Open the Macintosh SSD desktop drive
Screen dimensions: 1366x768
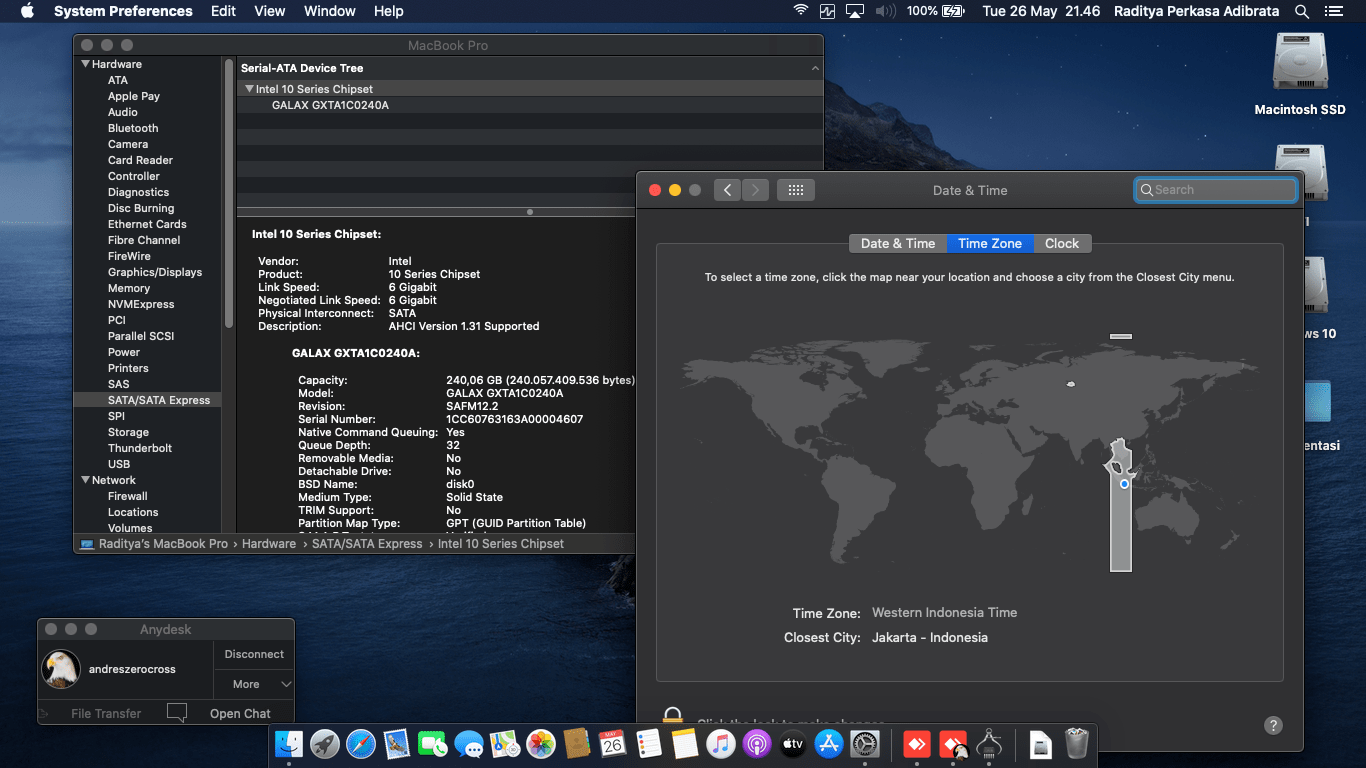pos(1300,74)
